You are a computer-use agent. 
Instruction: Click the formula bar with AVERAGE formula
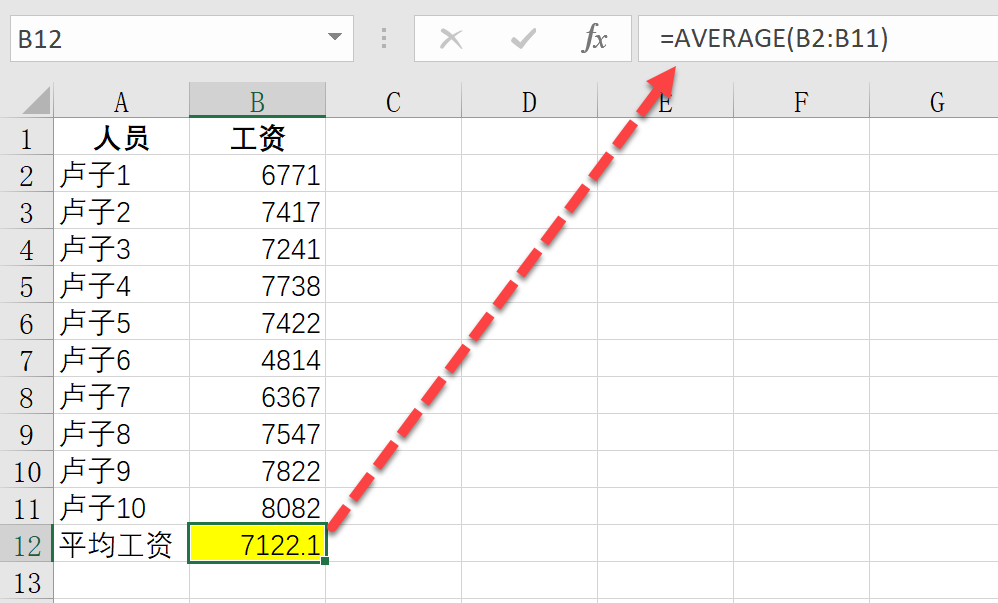820,39
